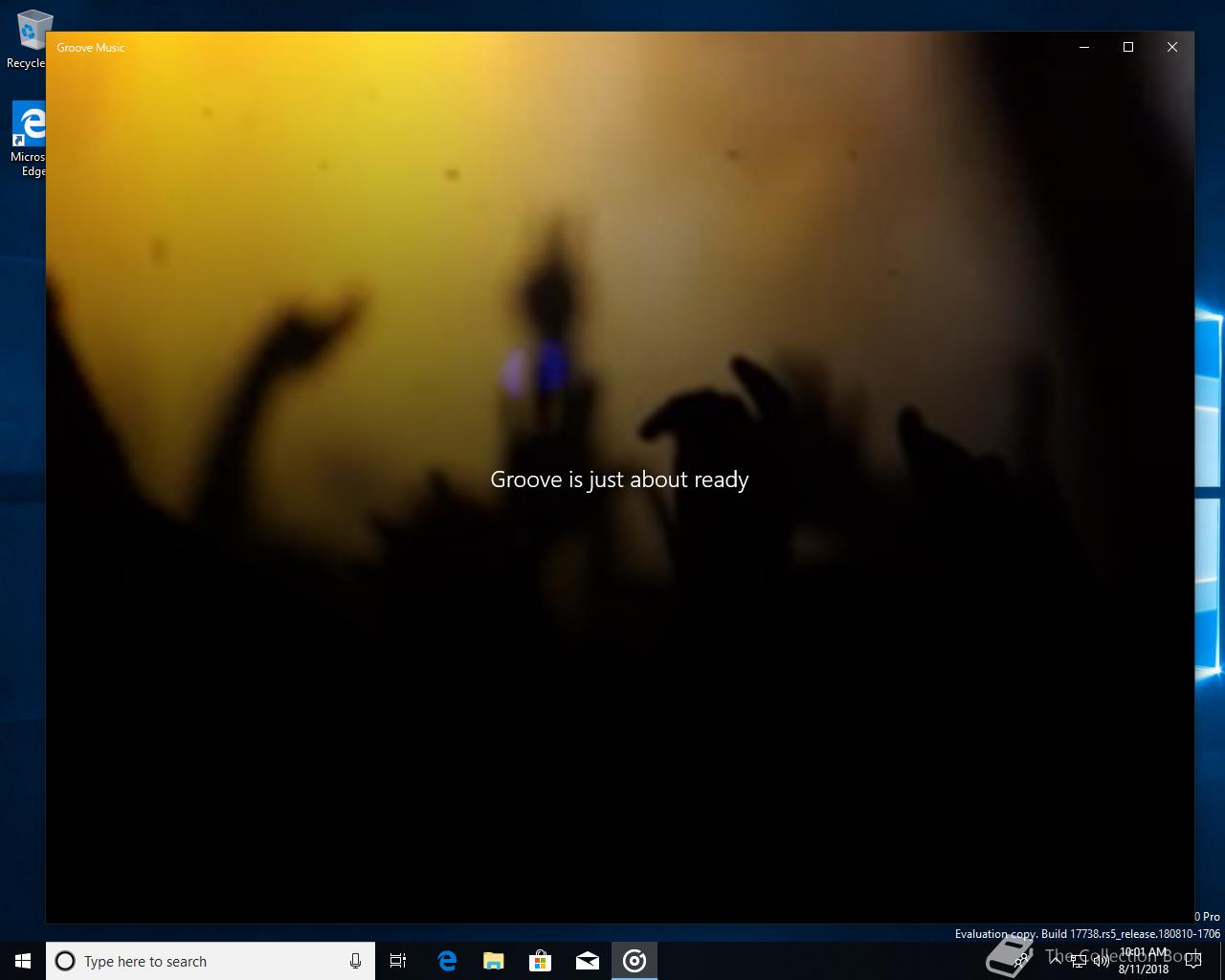Select the Microsoft Edge desktop shortcut
Viewport: 1225px width, 980px height.
28,140
